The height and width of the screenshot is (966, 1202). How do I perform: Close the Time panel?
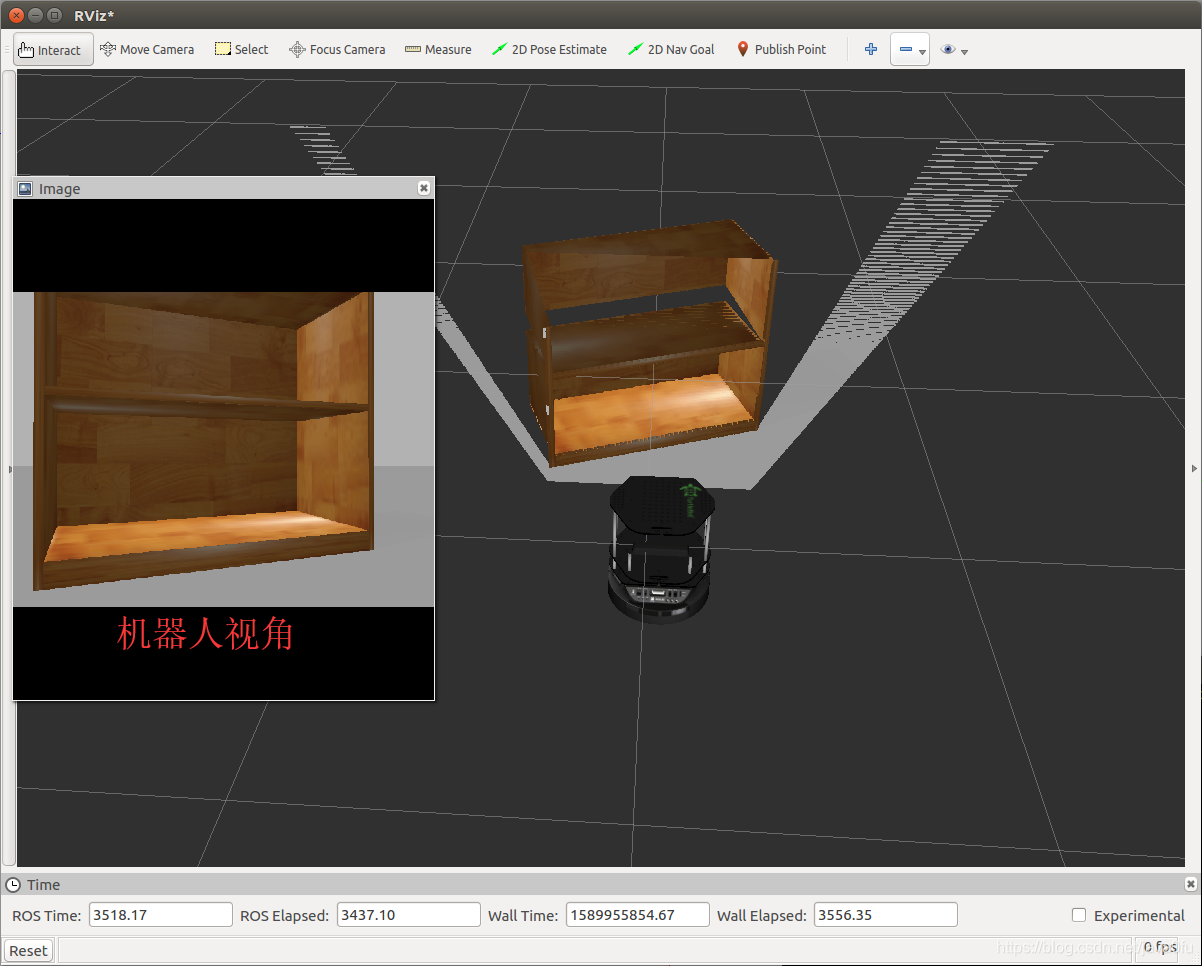coord(1190,884)
